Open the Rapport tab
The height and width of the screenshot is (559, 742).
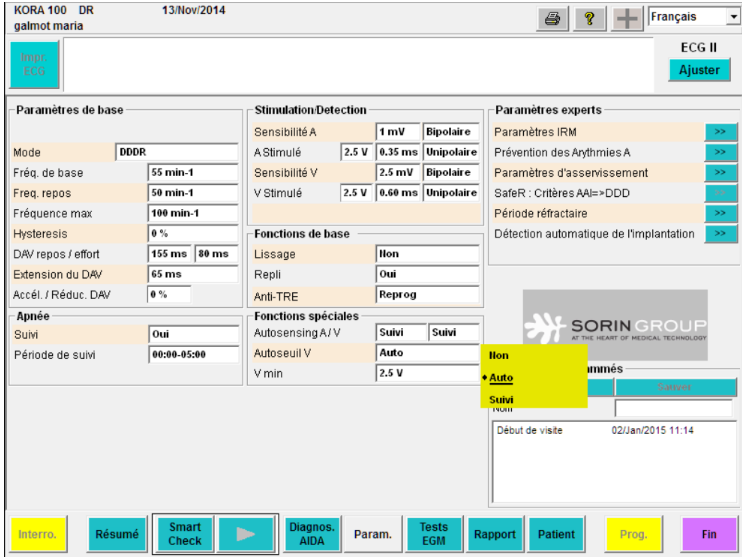495,534
